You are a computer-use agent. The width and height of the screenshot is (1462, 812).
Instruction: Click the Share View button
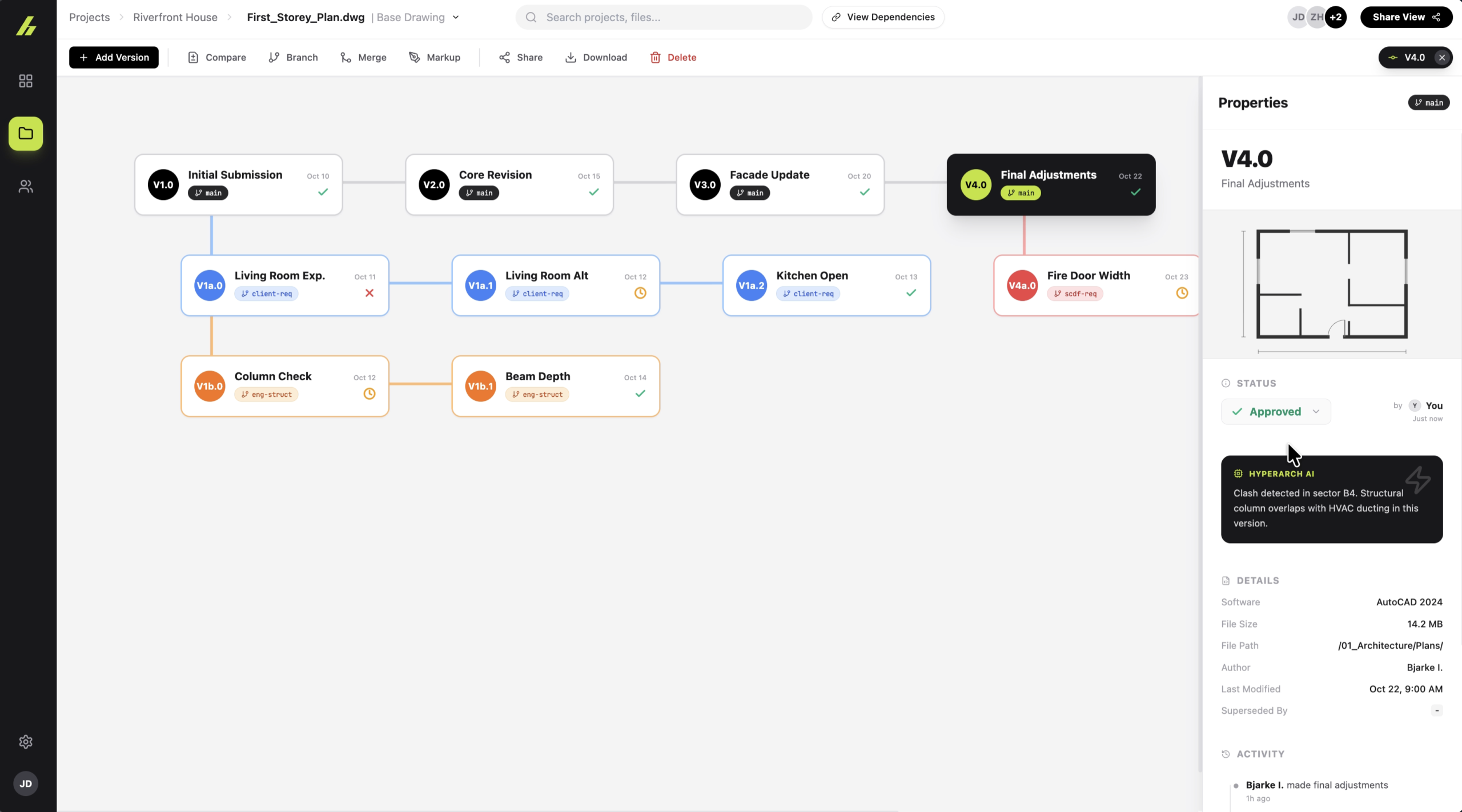tap(1405, 17)
